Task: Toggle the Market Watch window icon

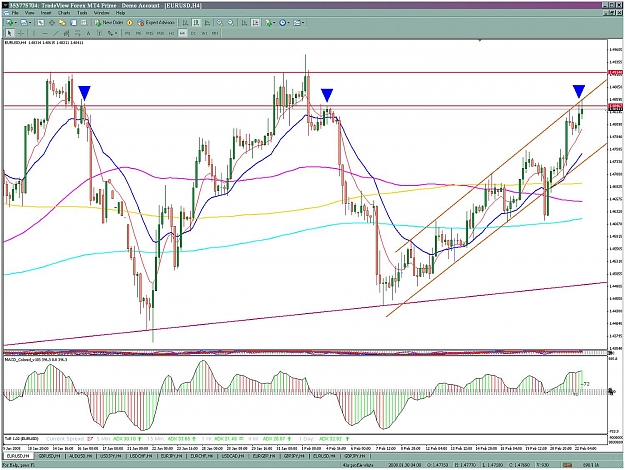Action: pos(41,23)
